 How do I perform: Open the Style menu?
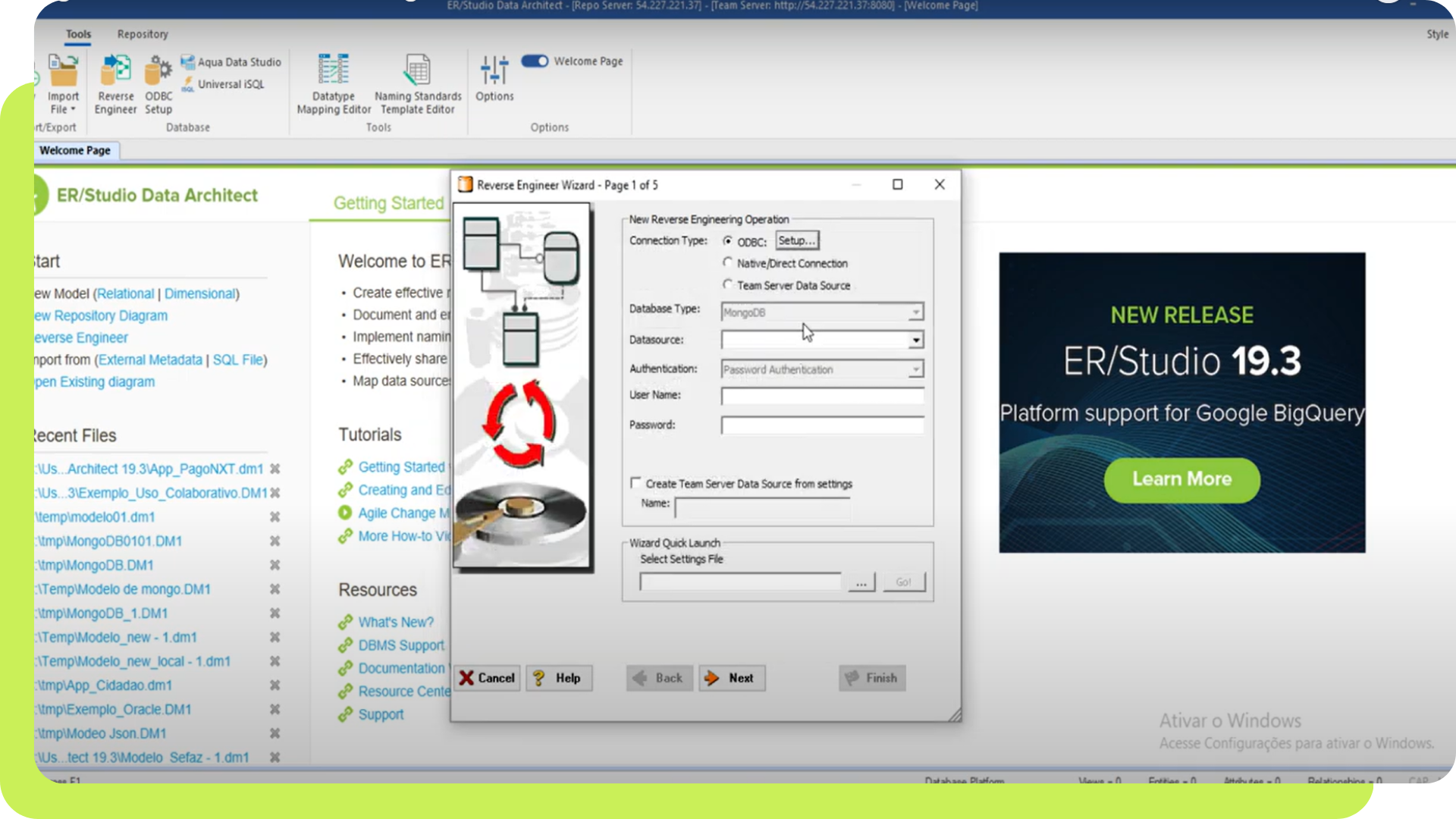click(1437, 34)
